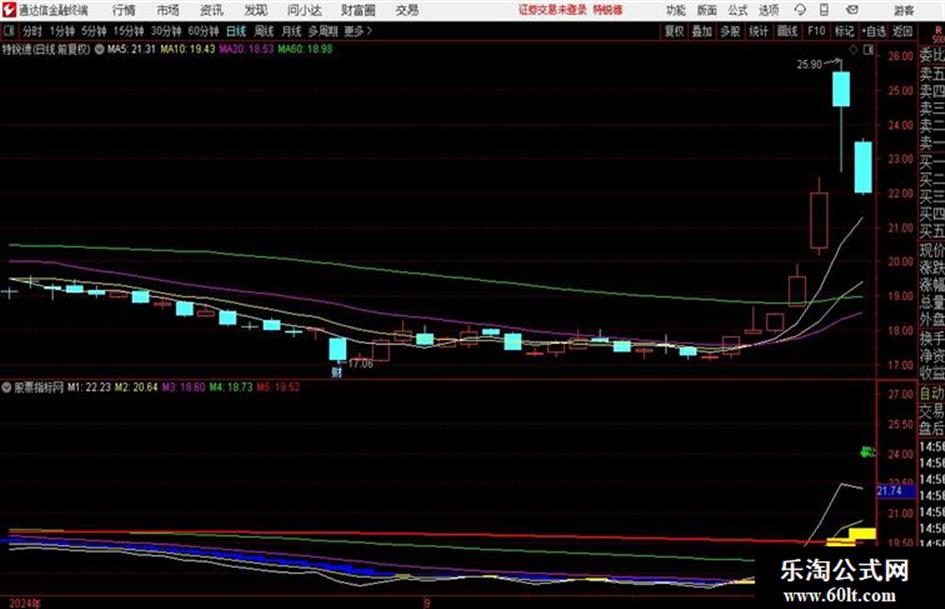Switch to the 15分钟 period tab
Viewport: 945px width, 609px height.
129,31
